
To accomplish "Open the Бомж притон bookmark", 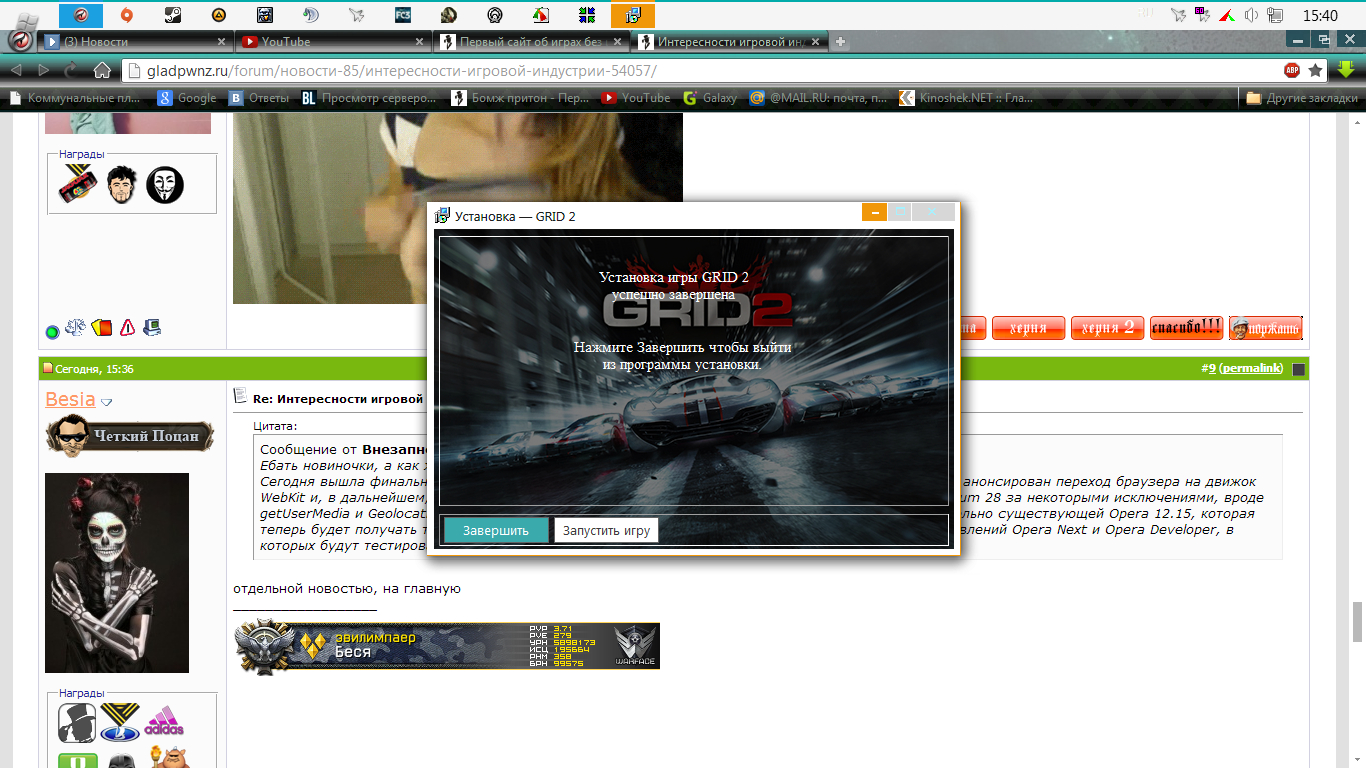I will click(x=520, y=98).
